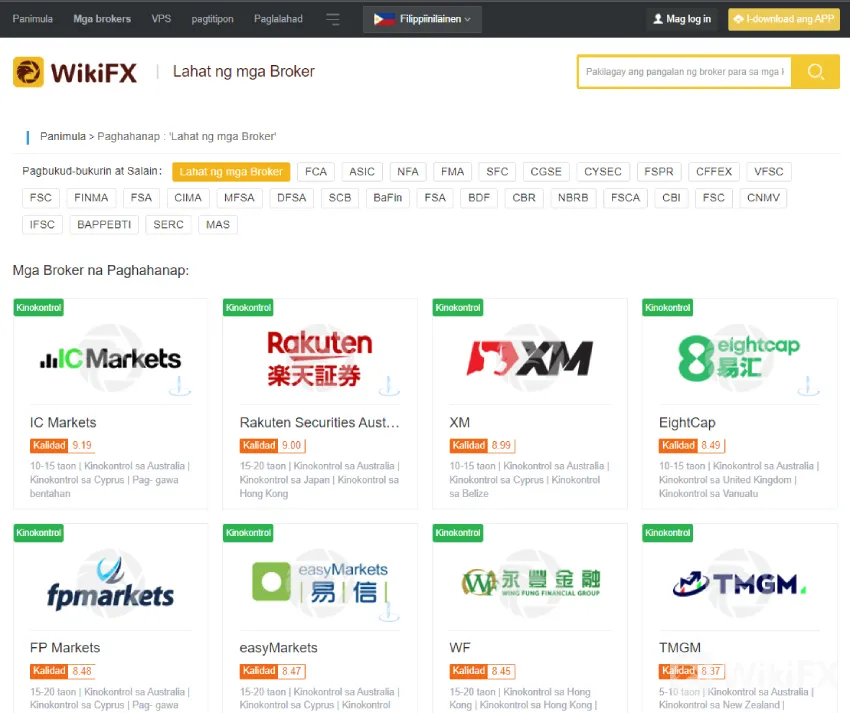Filter by SERC regulator
The width and height of the screenshot is (850, 713).
(168, 224)
